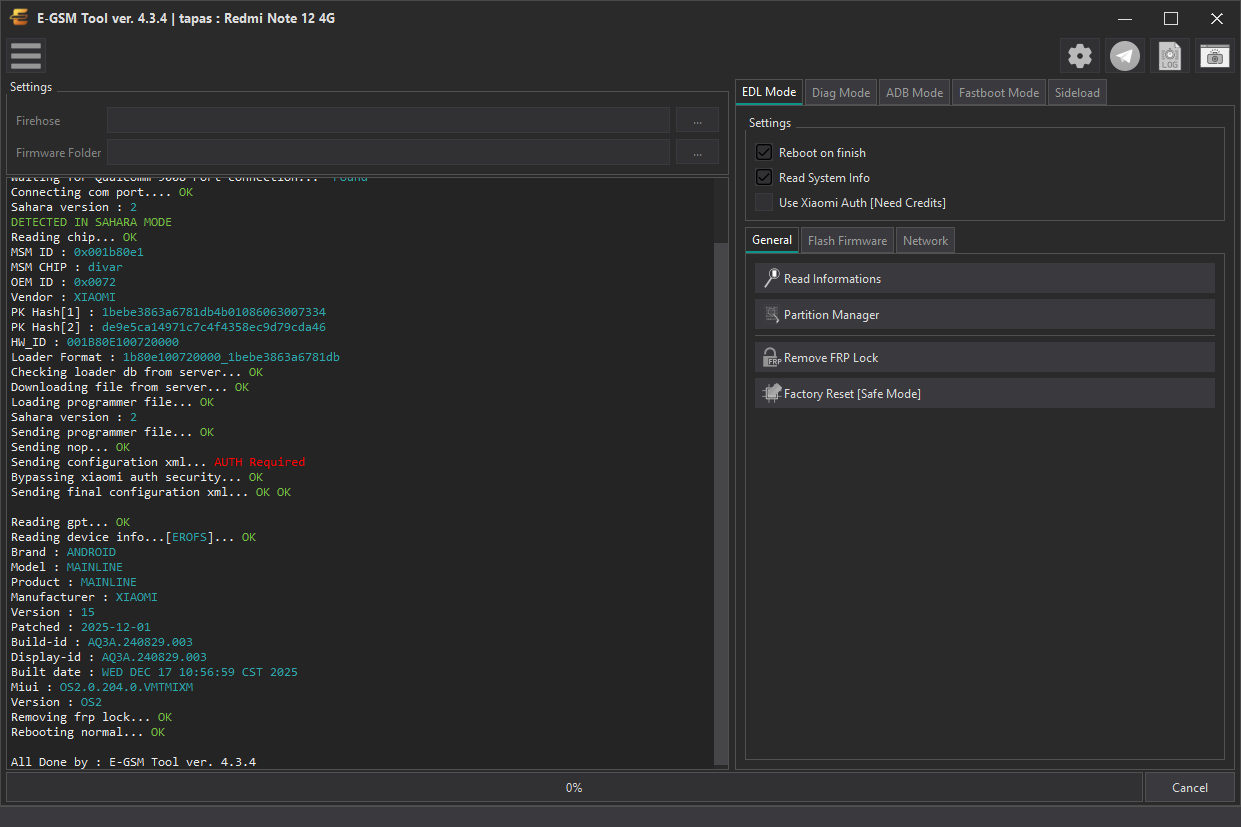This screenshot has width=1241, height=827.
Task: Take a screenshot with the camera icon
Action: (x=1215, y=56)
